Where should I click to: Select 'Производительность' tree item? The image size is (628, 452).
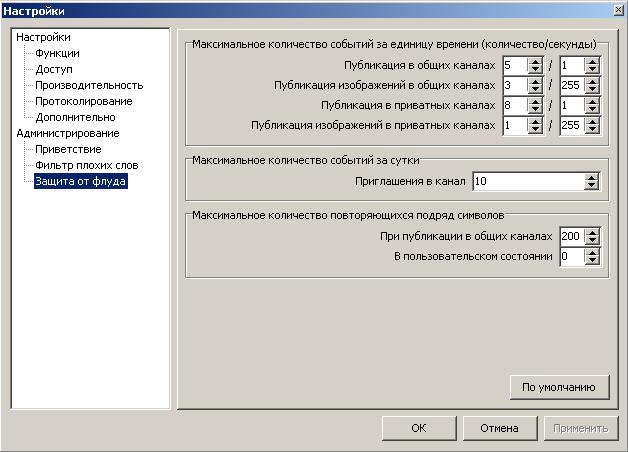[88, 85]
